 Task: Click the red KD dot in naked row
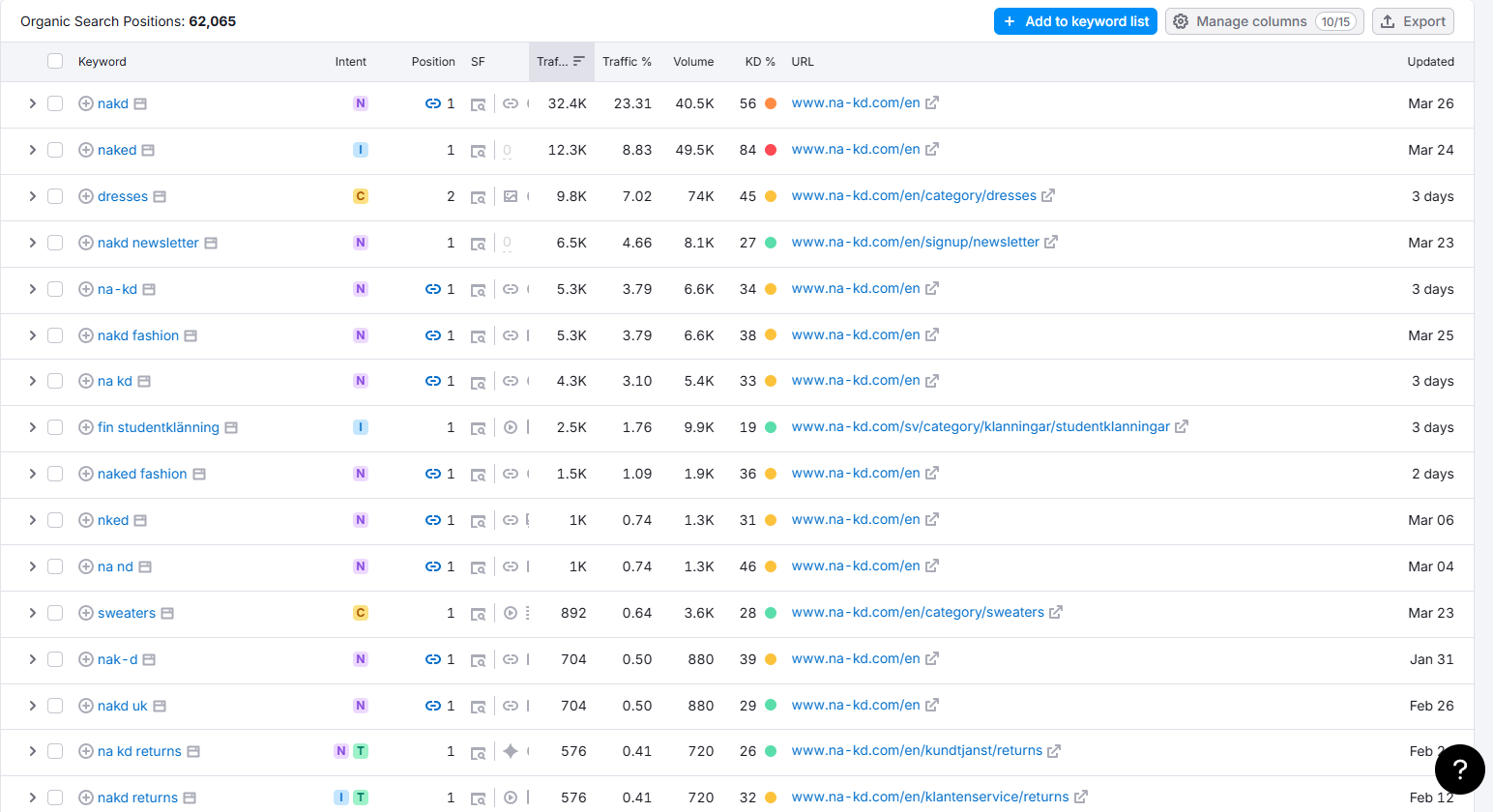pyautogui.click(x=771, y=150)
